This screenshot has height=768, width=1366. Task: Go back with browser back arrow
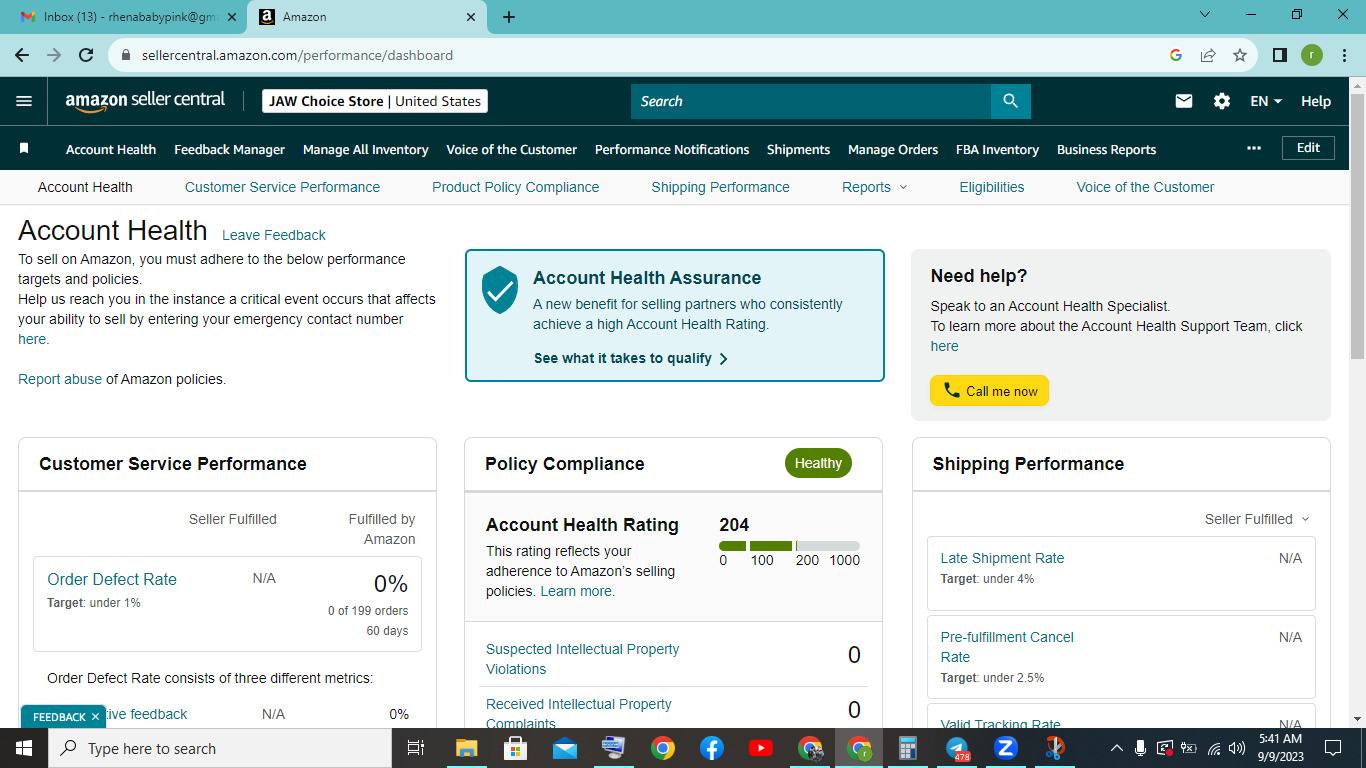[x=22, y=55]
